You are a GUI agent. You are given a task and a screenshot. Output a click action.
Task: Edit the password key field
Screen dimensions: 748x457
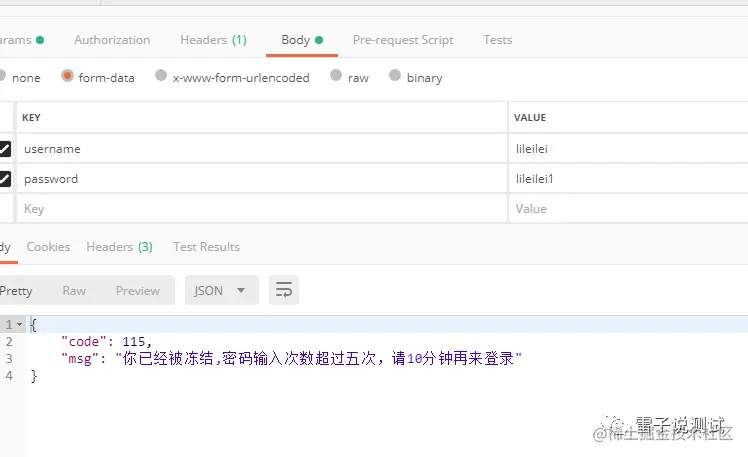pos(262,179)
